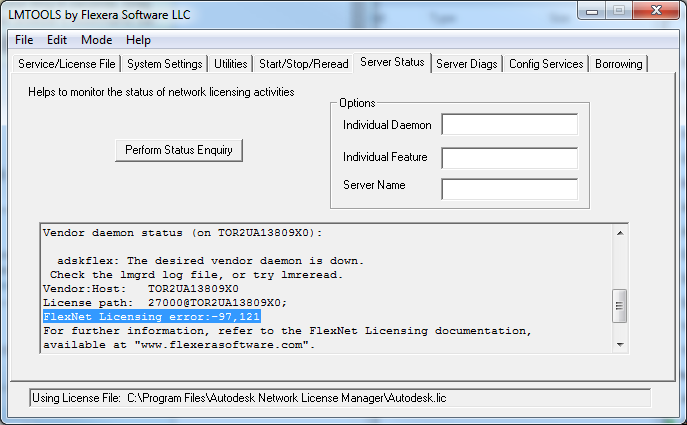Click the status log scroll down arrow

coord(620,344)
